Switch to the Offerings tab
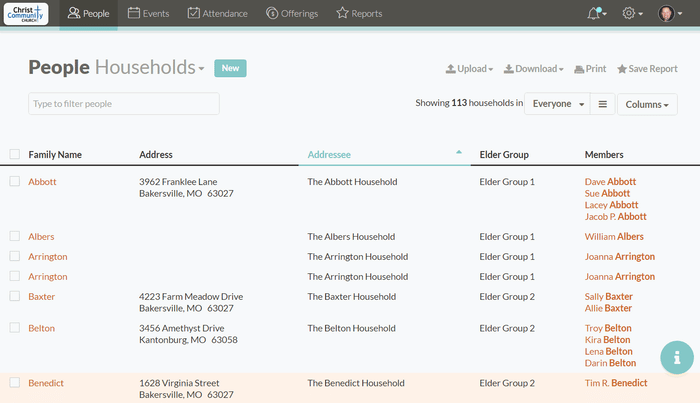The height and width of the screenshot is (403, 700). click(292, 13)
